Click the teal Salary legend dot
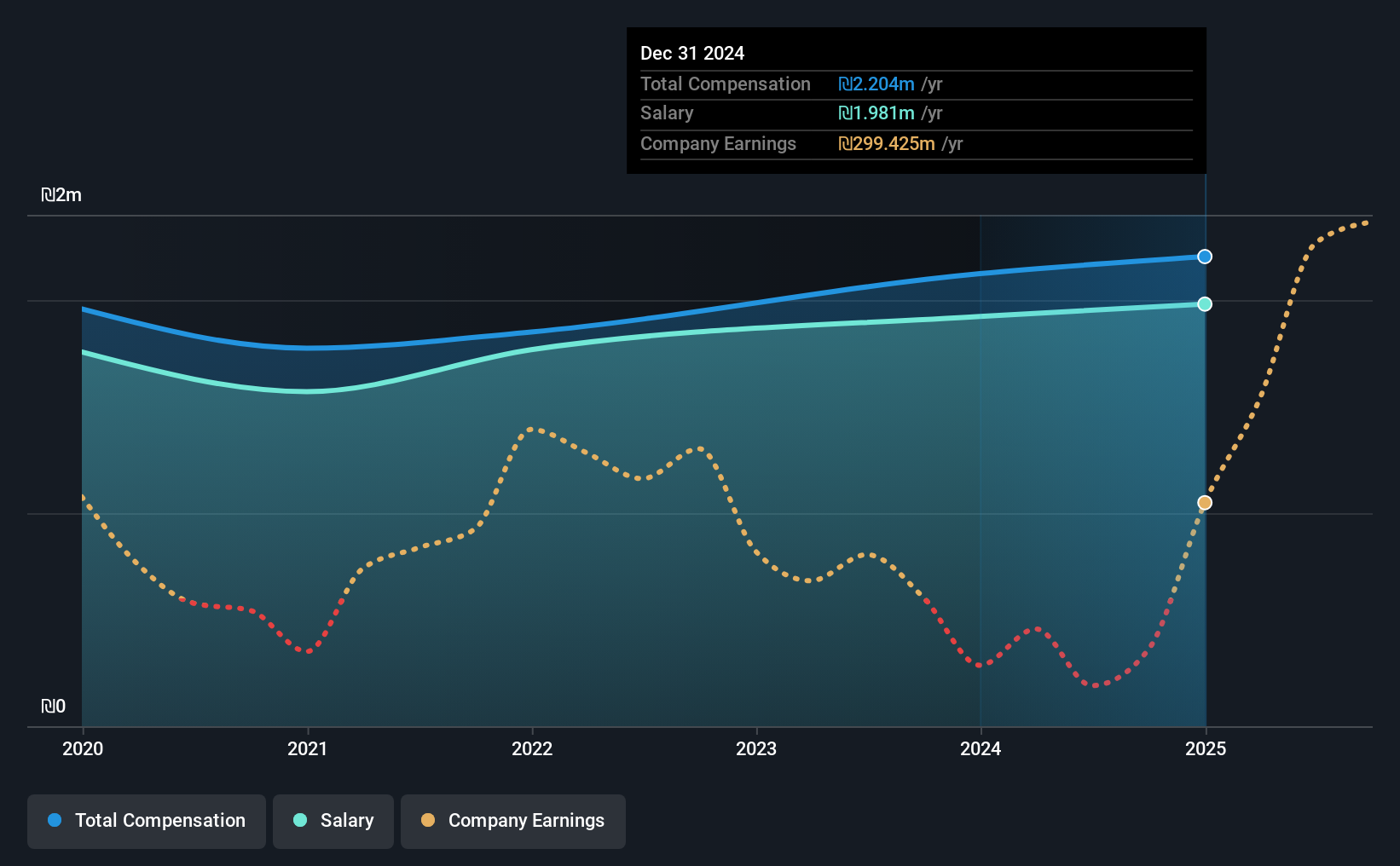This screenshot has height=866, width=1400. click(300, 820)
